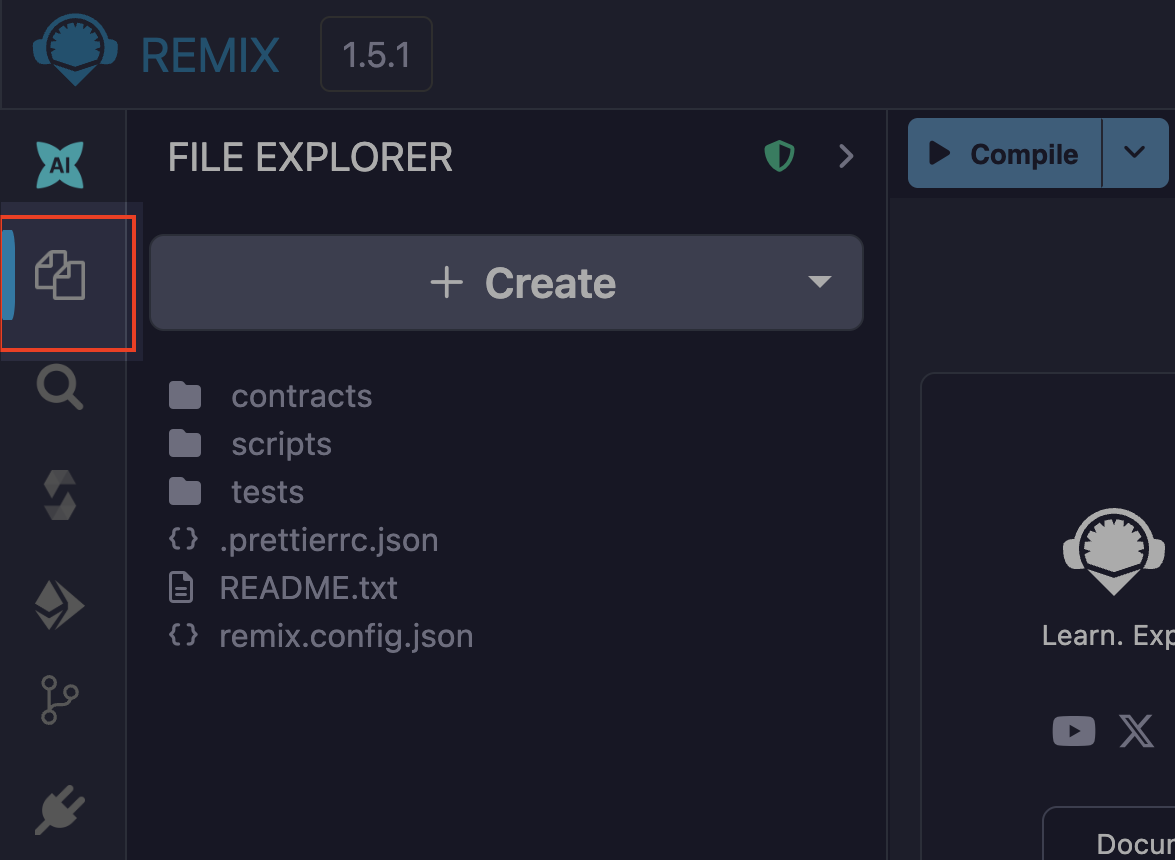Open the Solidity compiler plugin icon

[60, 495]
